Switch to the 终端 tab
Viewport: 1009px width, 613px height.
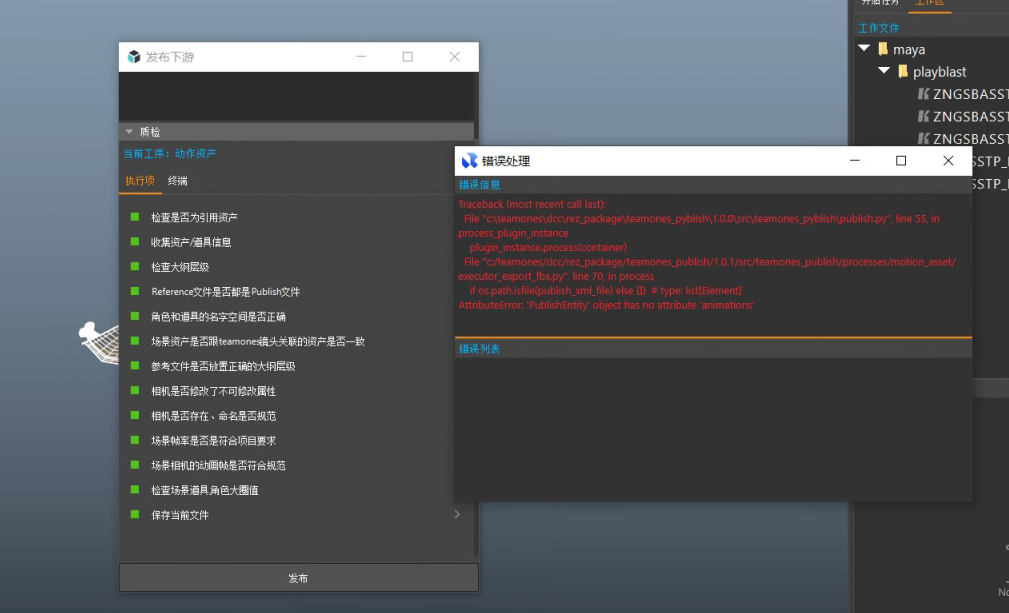tap(178, 181)
